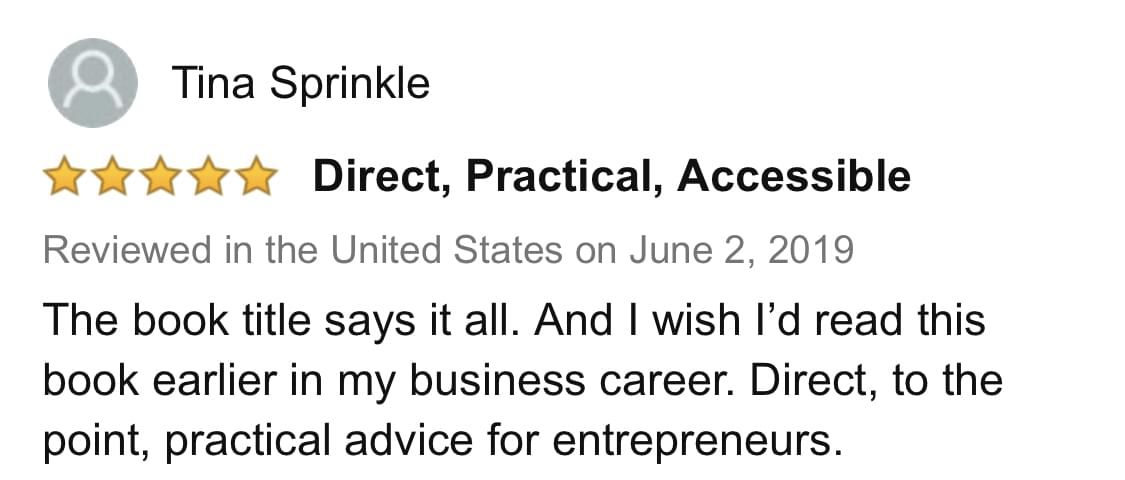The image size is (1125, 480).
Task: Click "United States" in the review metadata
Action: click(447, 249)
